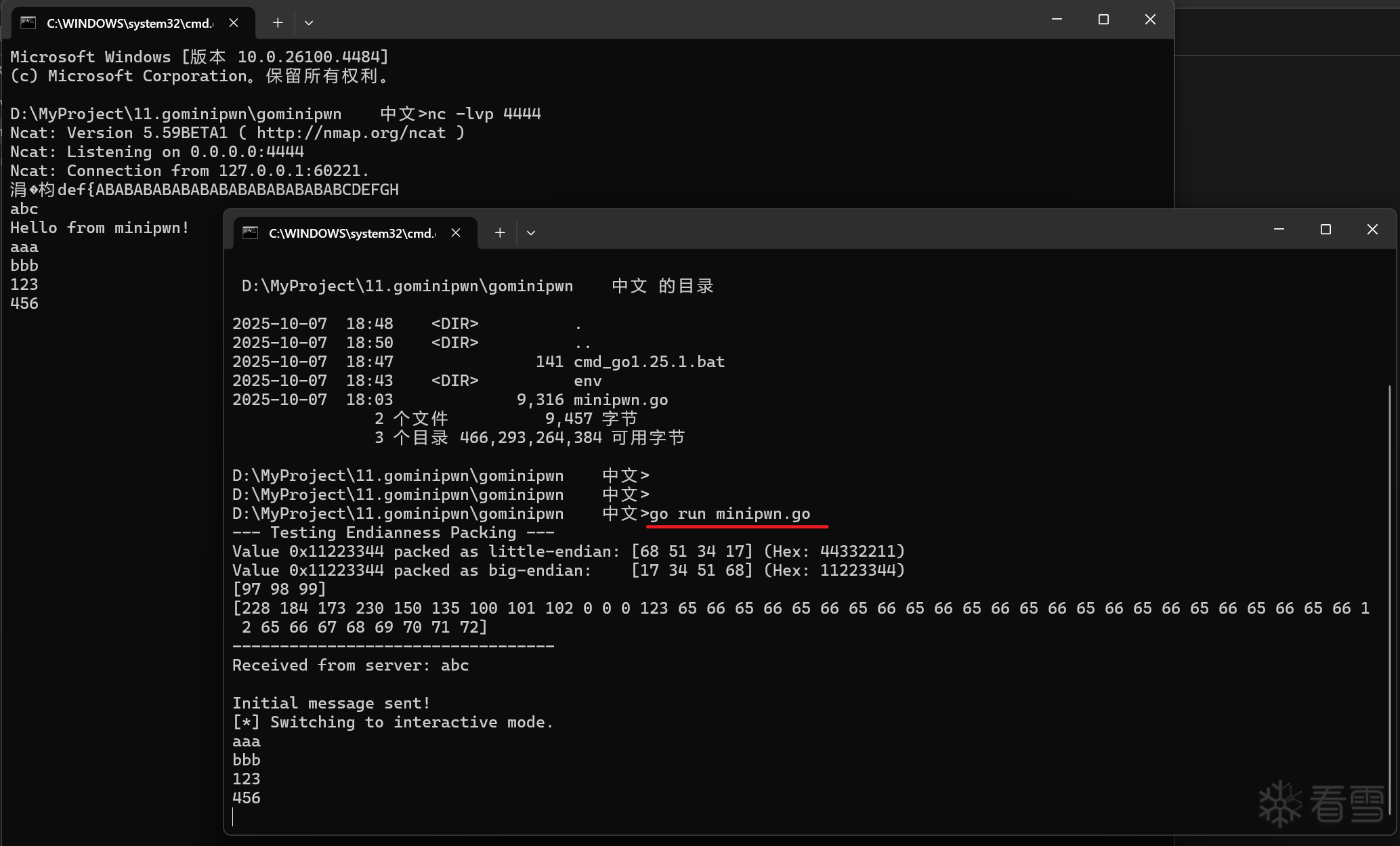Minimize the front terminal window
The width and height of the screenshot is (1400, 846).
[1279, 230]
